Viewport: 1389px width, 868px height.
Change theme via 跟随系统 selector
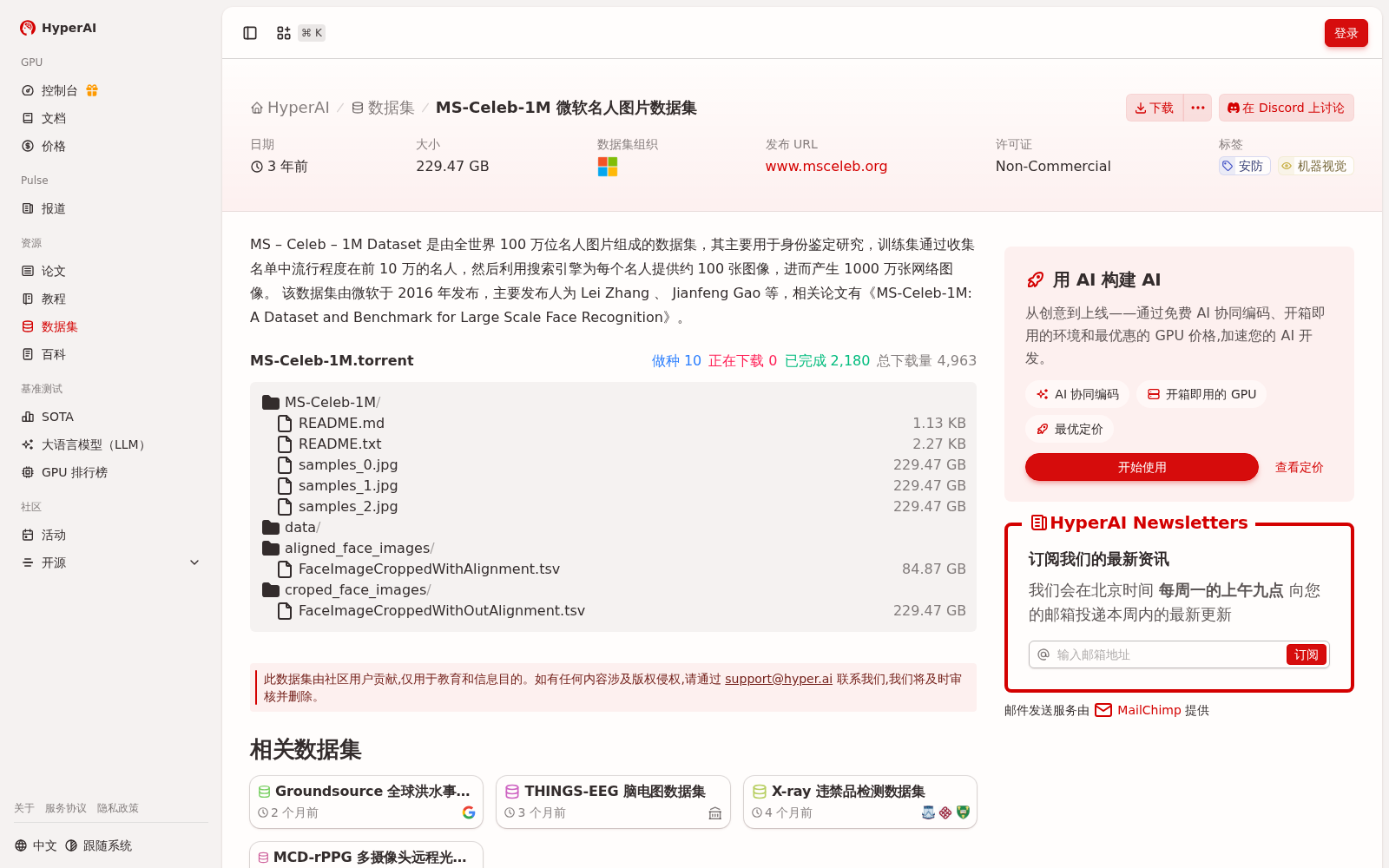pos(98,845)
